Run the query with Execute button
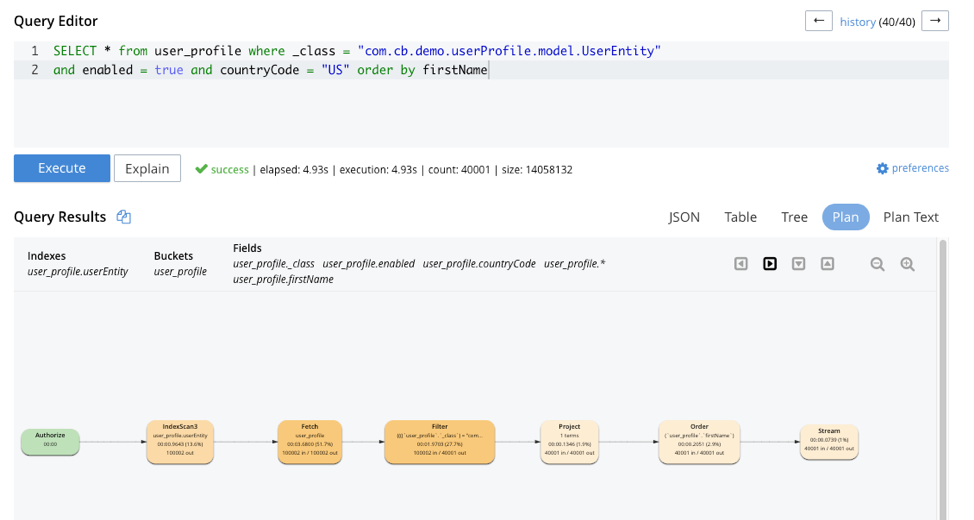974x520 pixels. (62, 168)
